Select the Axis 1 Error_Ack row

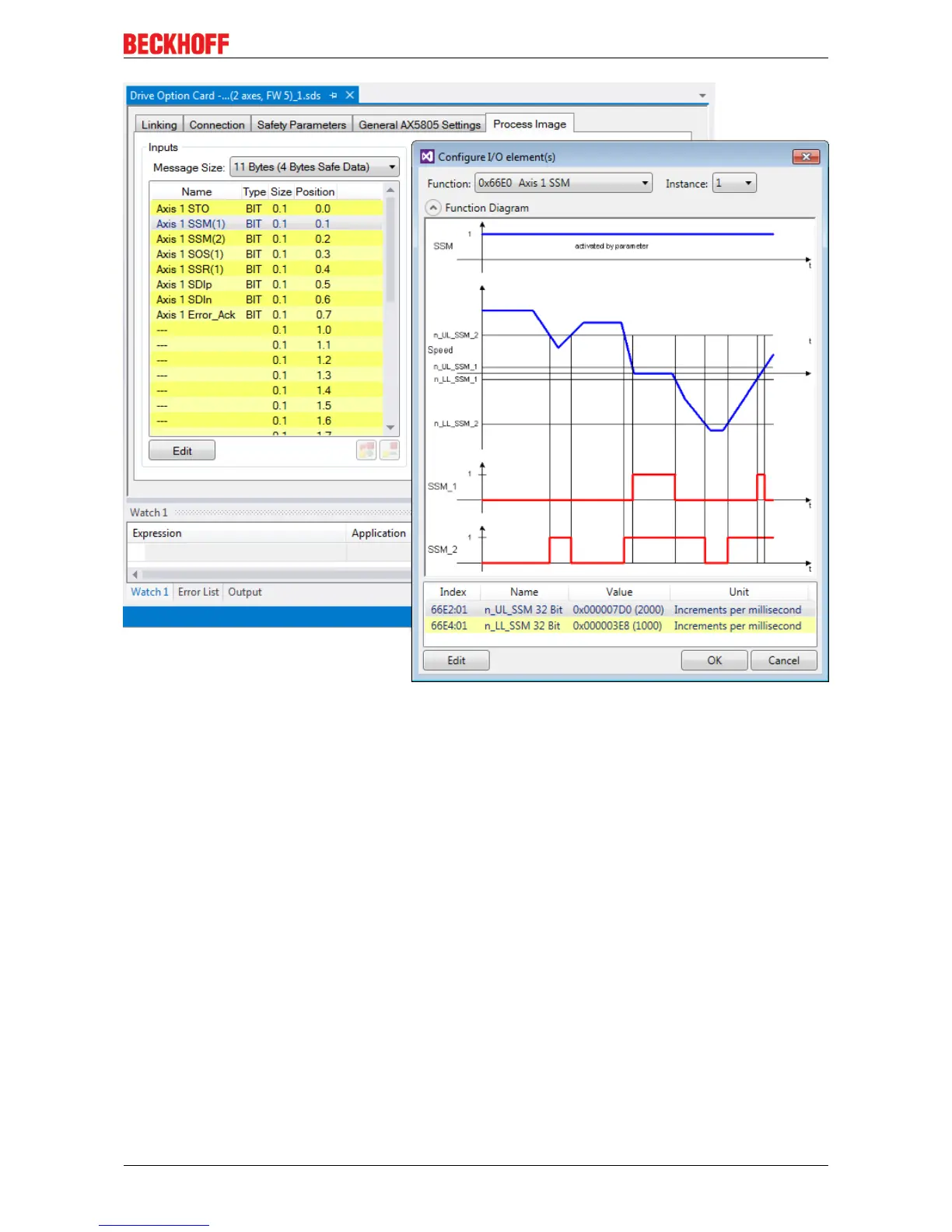(266, 315)
